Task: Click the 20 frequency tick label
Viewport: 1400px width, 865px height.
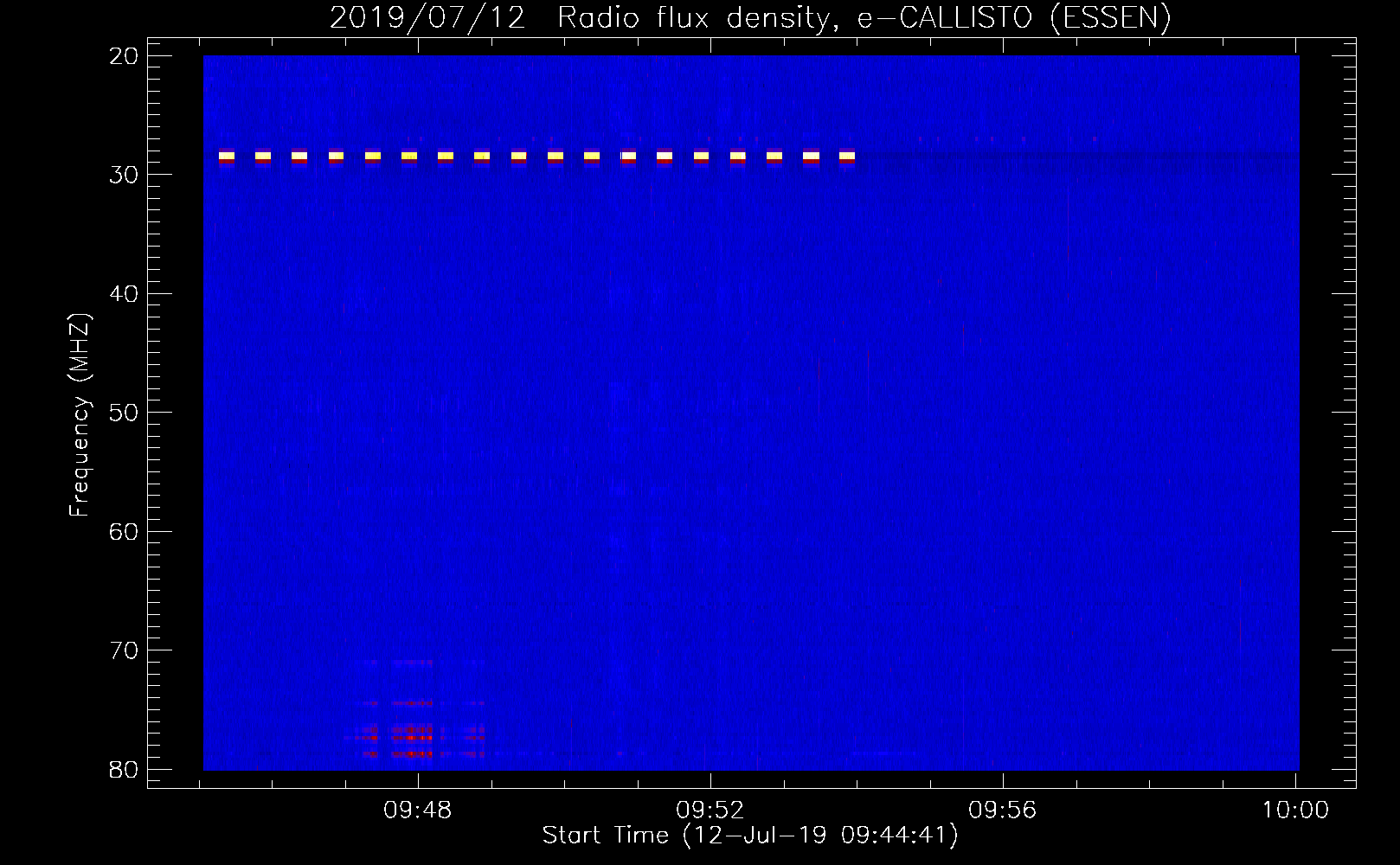Action: [x=125, y=56]
